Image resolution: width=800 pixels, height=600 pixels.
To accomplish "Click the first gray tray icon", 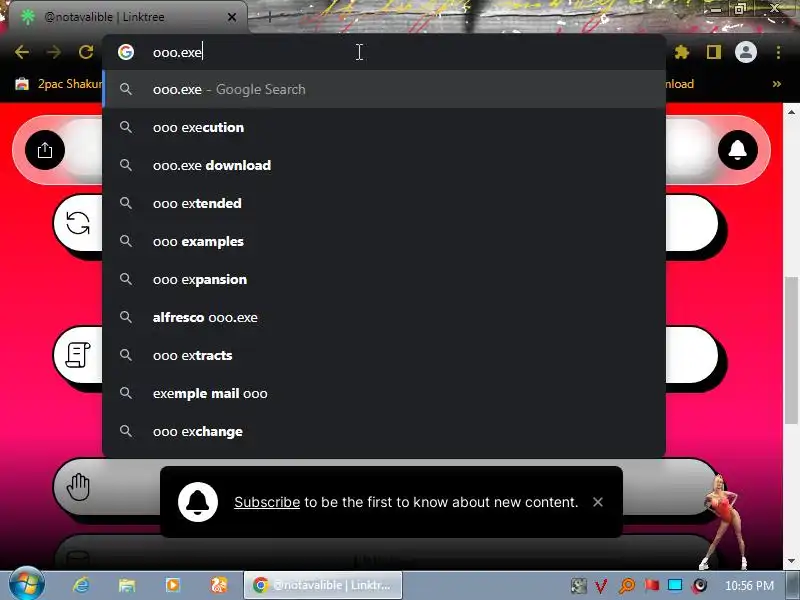I will click(x=579, y=586).
